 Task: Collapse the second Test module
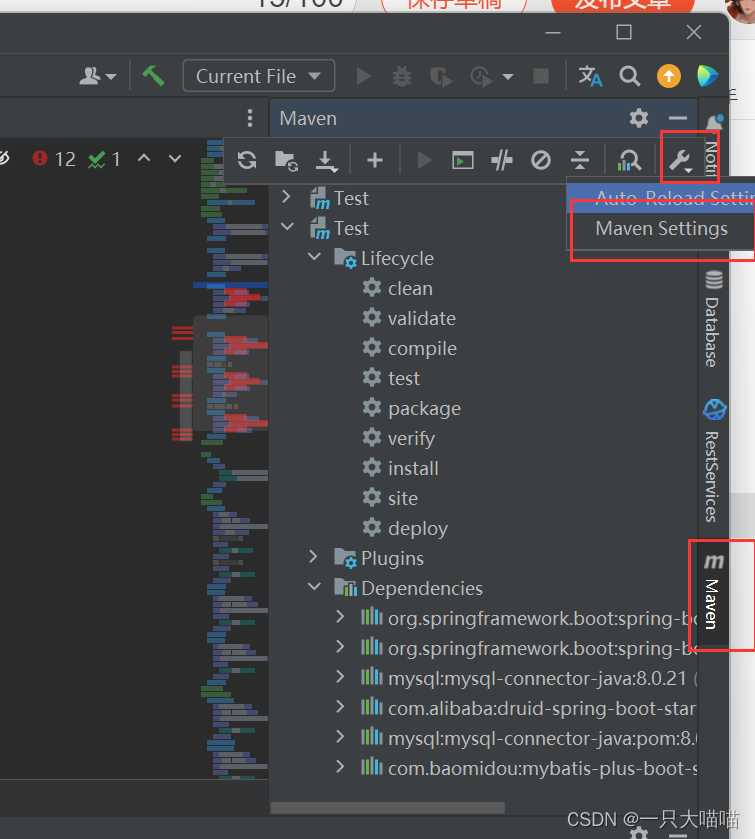point(287,226)
